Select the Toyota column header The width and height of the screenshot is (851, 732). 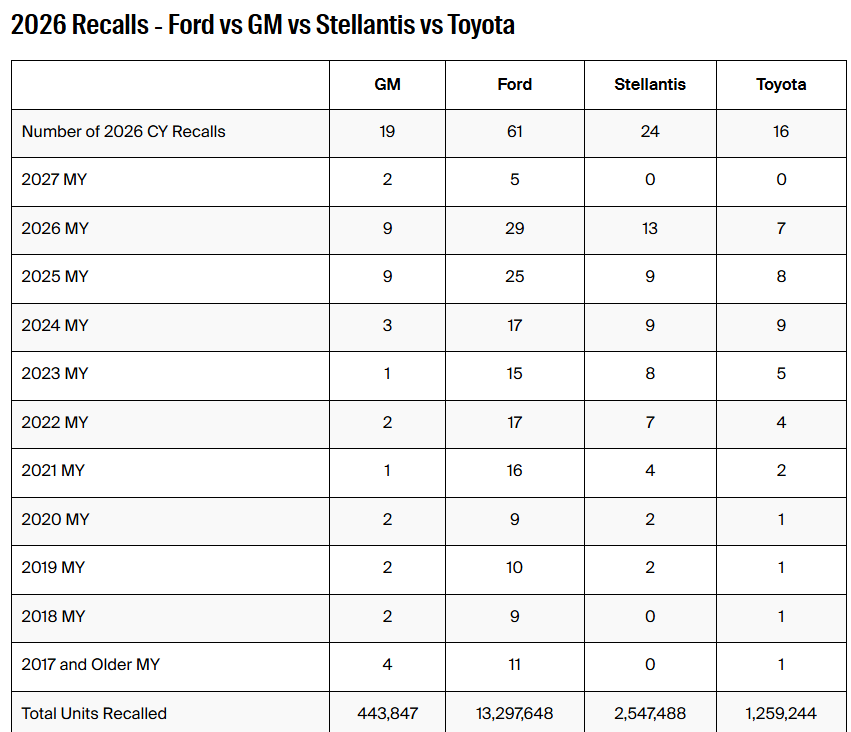point(781,85)
